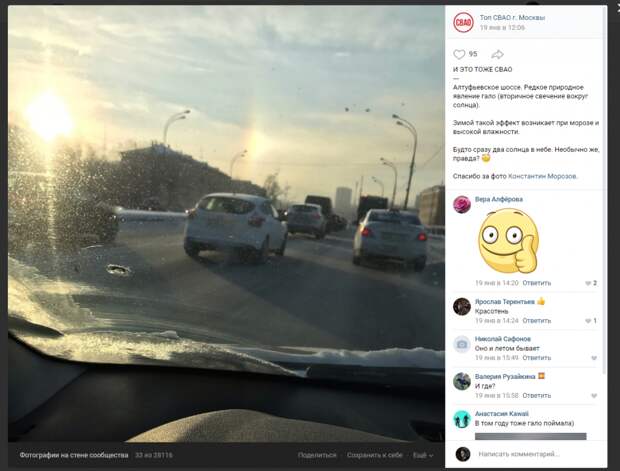
Task: Like Вера Алфёрова's sticker comment
Action: (x=588, y=283)
